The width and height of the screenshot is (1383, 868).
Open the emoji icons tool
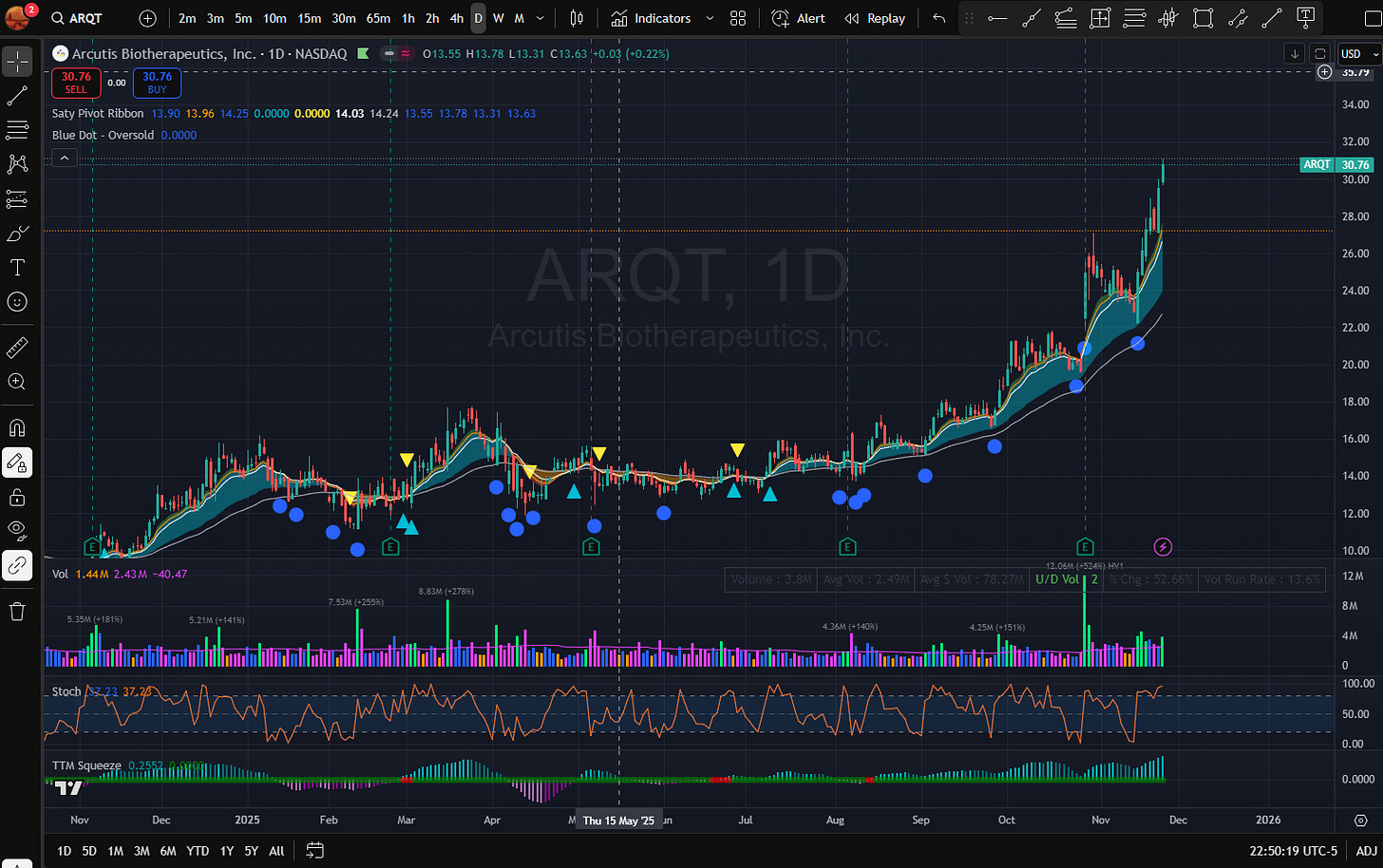pos(17,302)
